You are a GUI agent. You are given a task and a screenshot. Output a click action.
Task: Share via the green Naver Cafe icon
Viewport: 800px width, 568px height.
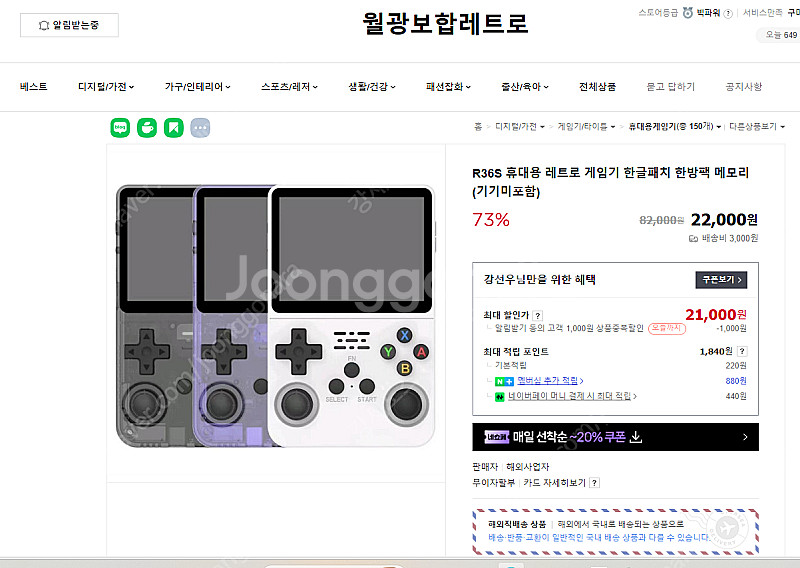(147, 128)
